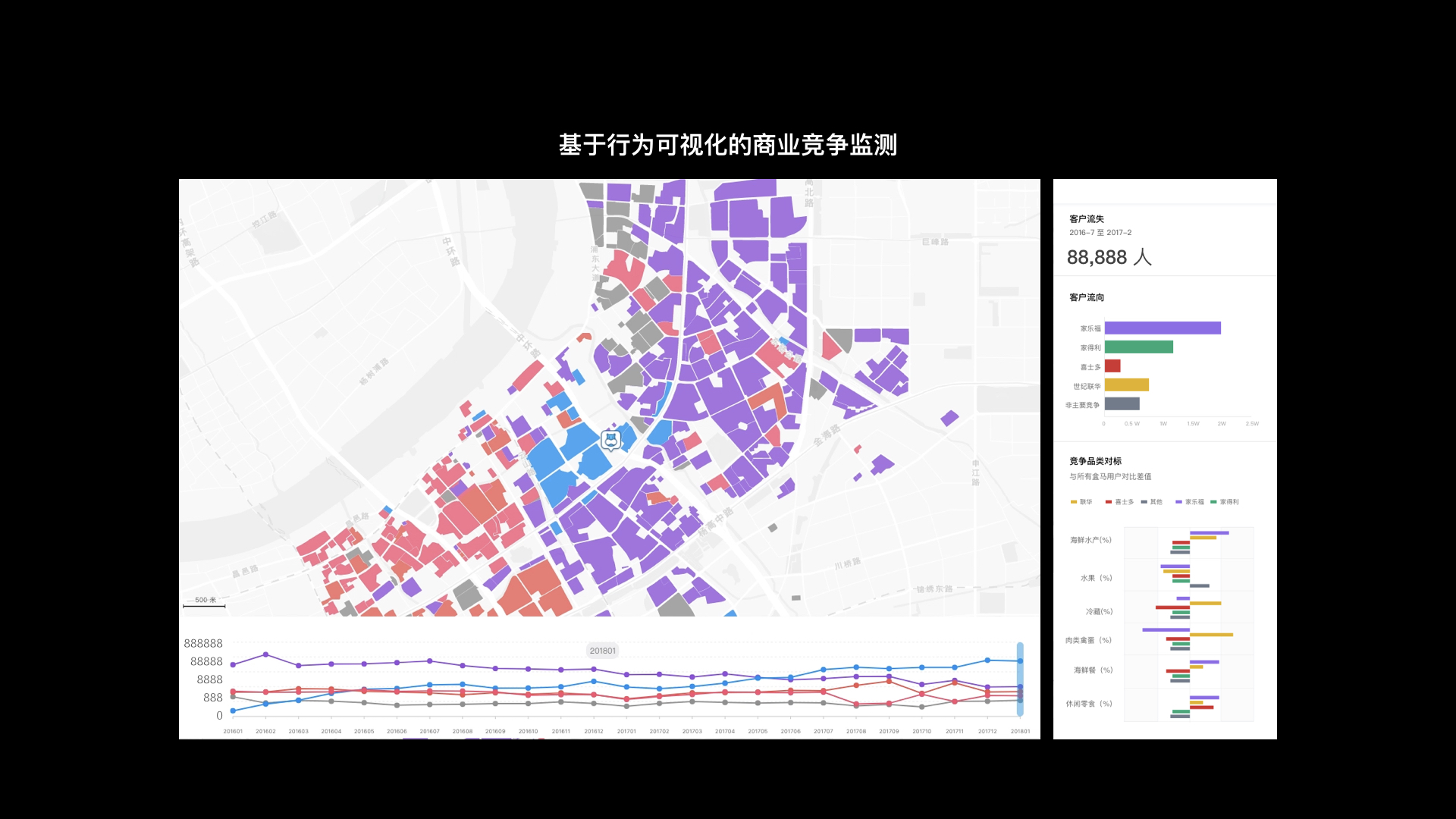Select the 家乐福 bar in 客户流向 chart
The image size is (1456, 819).
coord(1162,328)
